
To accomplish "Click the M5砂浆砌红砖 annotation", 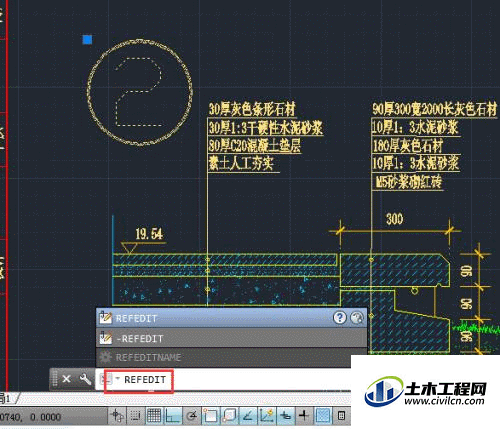I will [x=409, y=182].
